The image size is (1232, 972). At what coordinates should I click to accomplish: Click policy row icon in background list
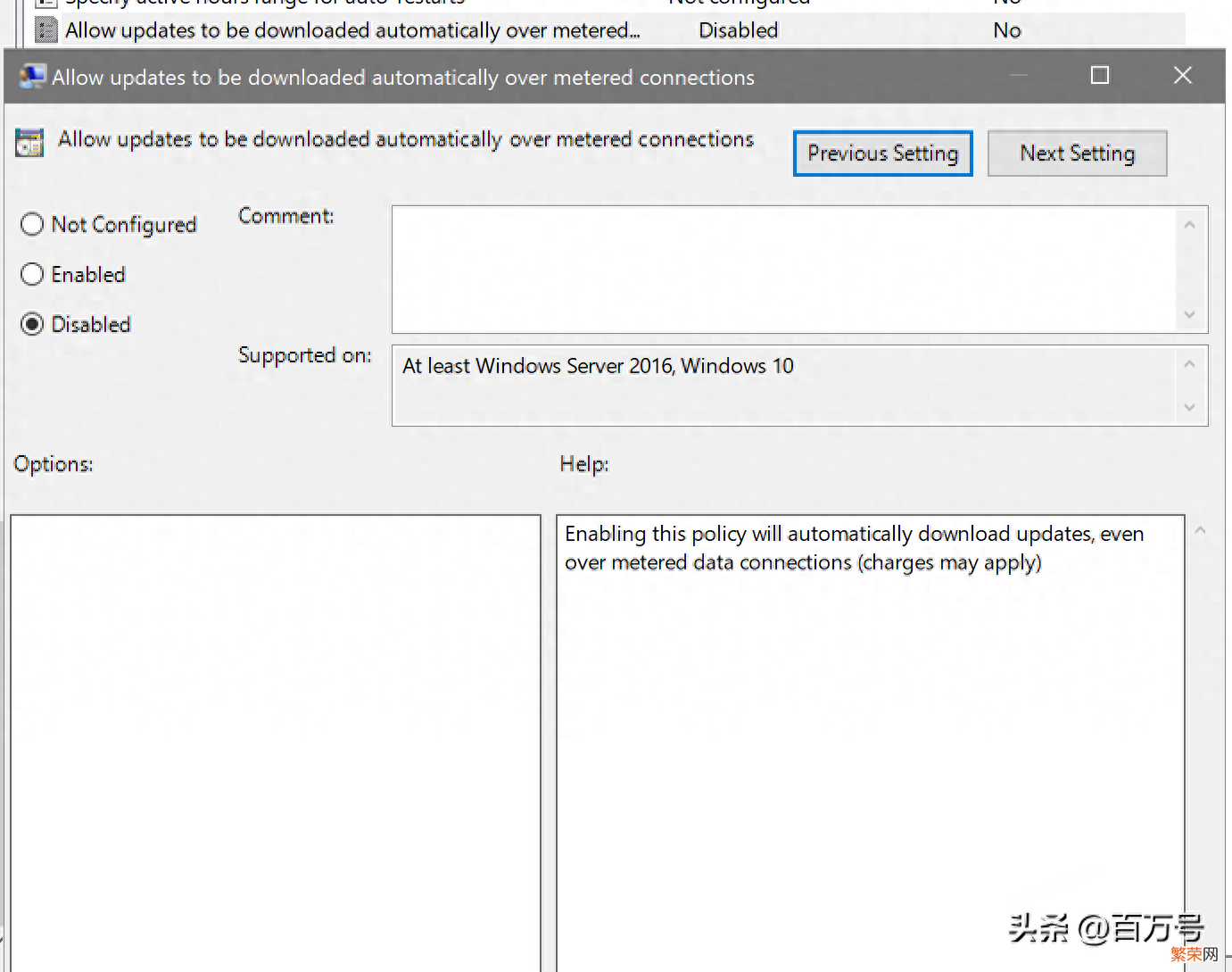45,30
